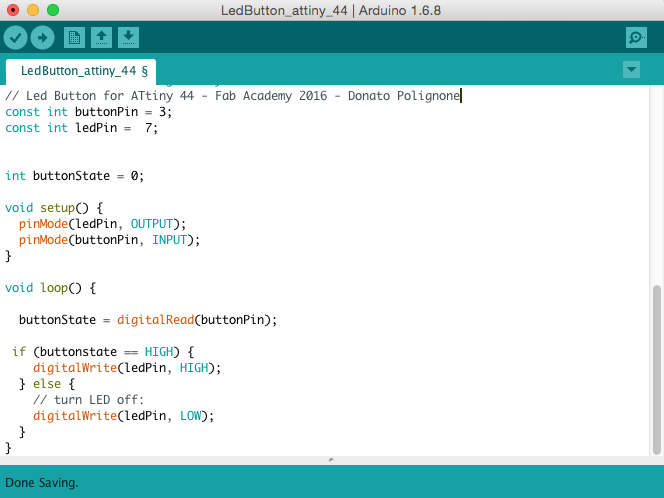Click the 'int buttonState = 0;' line
The image size is (664, 498).
[75, 176]
